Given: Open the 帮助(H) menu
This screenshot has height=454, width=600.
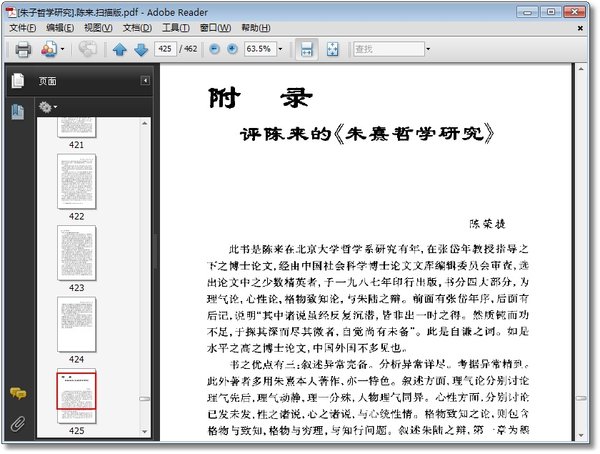Looking at the screenshot, I should pyautogui.click(x=256, y=28).
